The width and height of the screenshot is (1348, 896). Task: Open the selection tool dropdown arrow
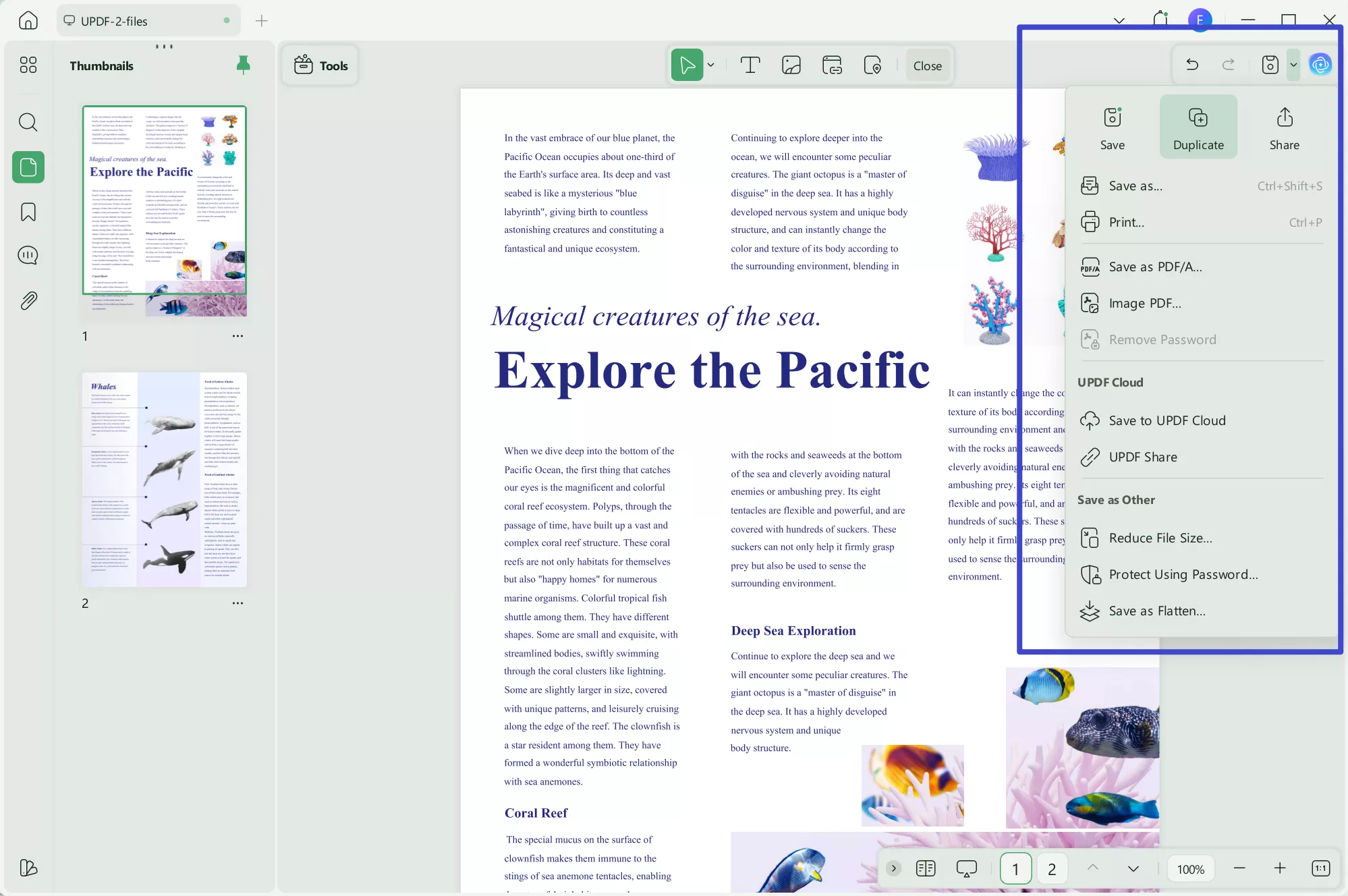[x=710, y=65]
